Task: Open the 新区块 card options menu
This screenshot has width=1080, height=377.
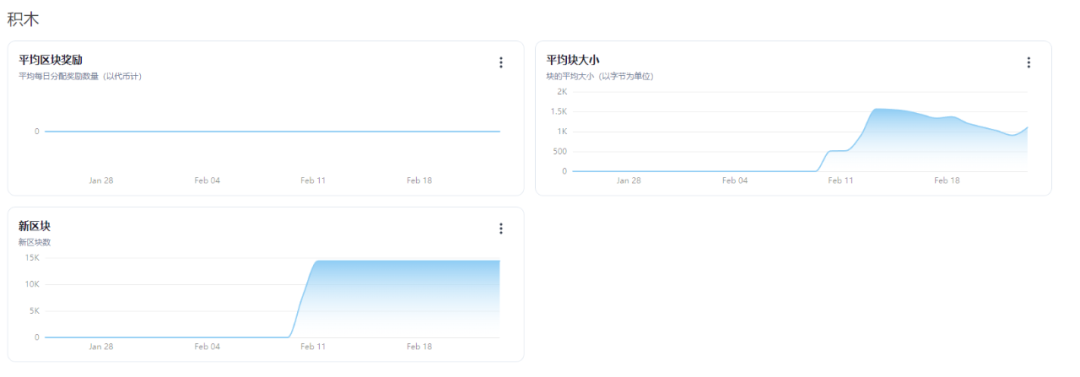Action: (501, 229)
